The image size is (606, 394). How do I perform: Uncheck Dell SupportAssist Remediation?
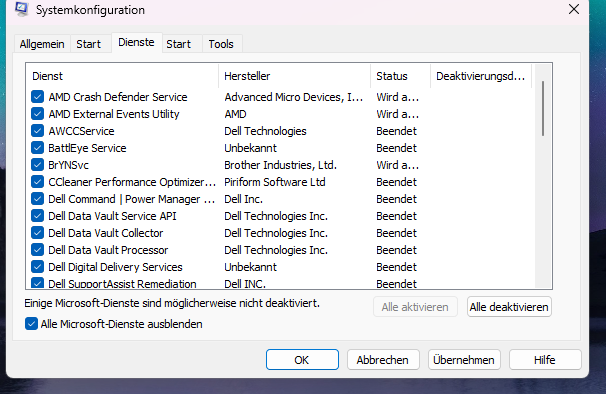click(37, 283)
